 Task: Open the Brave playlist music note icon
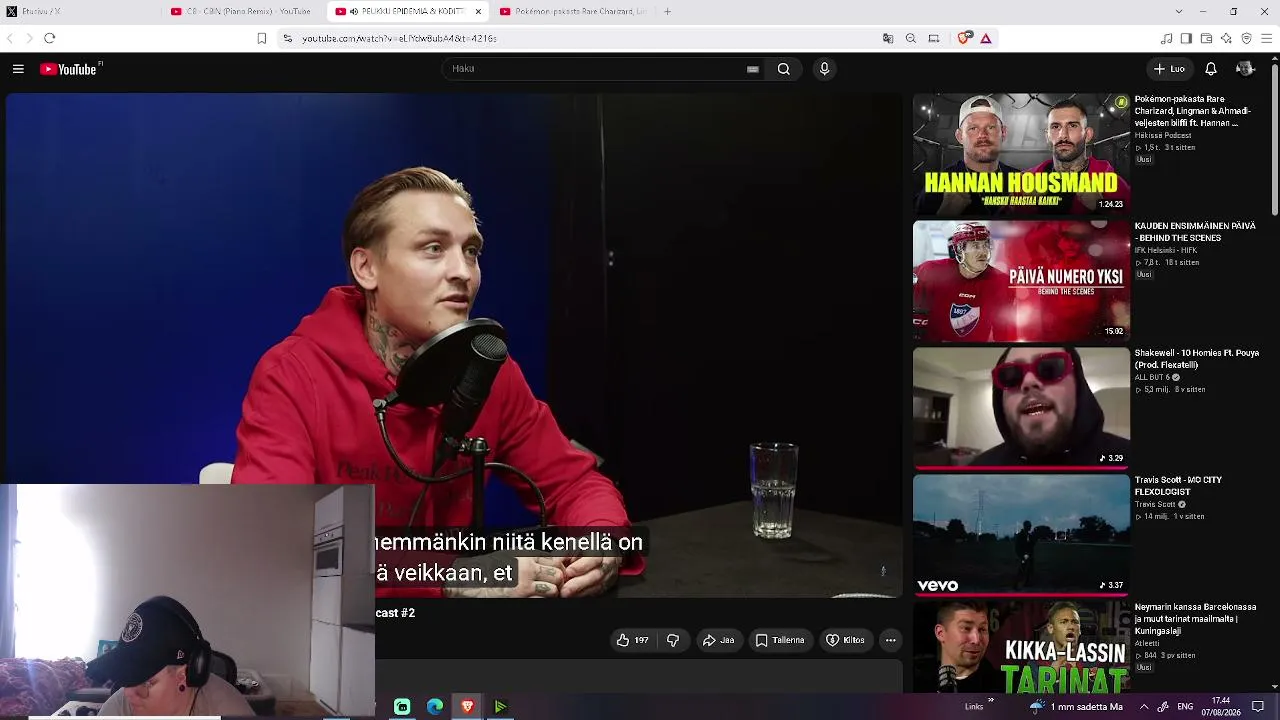pyautogui.click(x=1166, y=38)
